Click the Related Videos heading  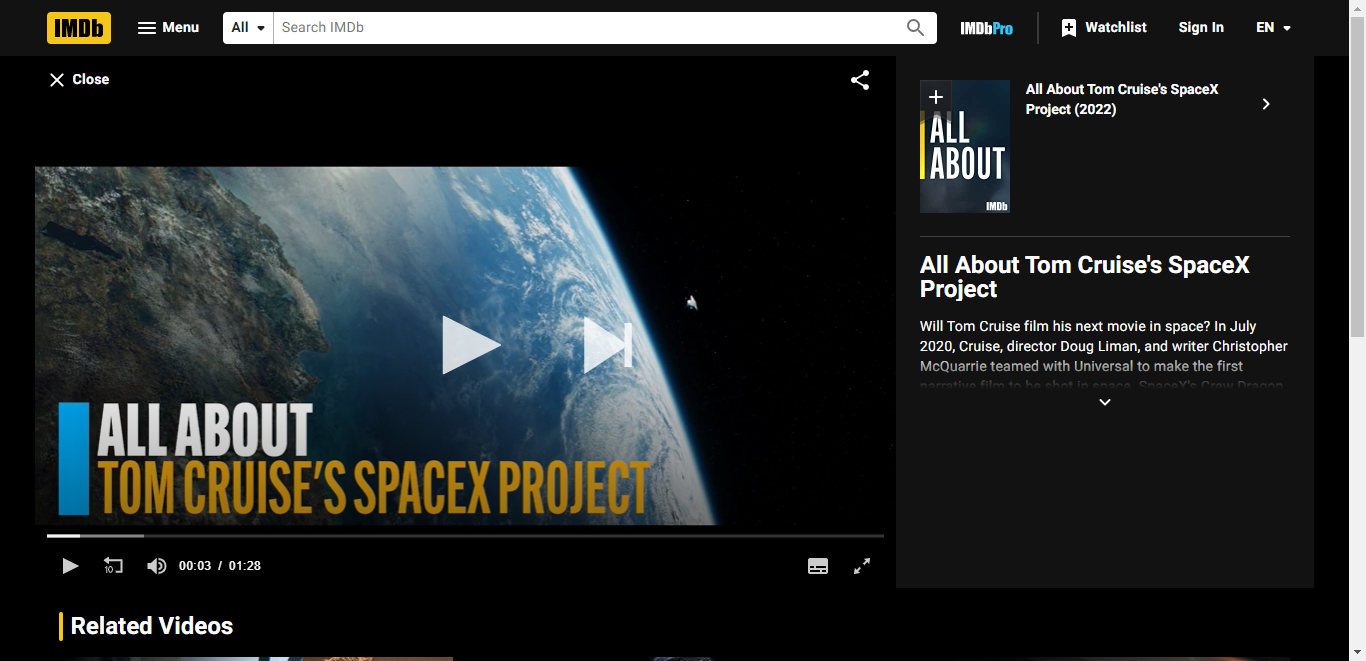click(x=152, y=626)
